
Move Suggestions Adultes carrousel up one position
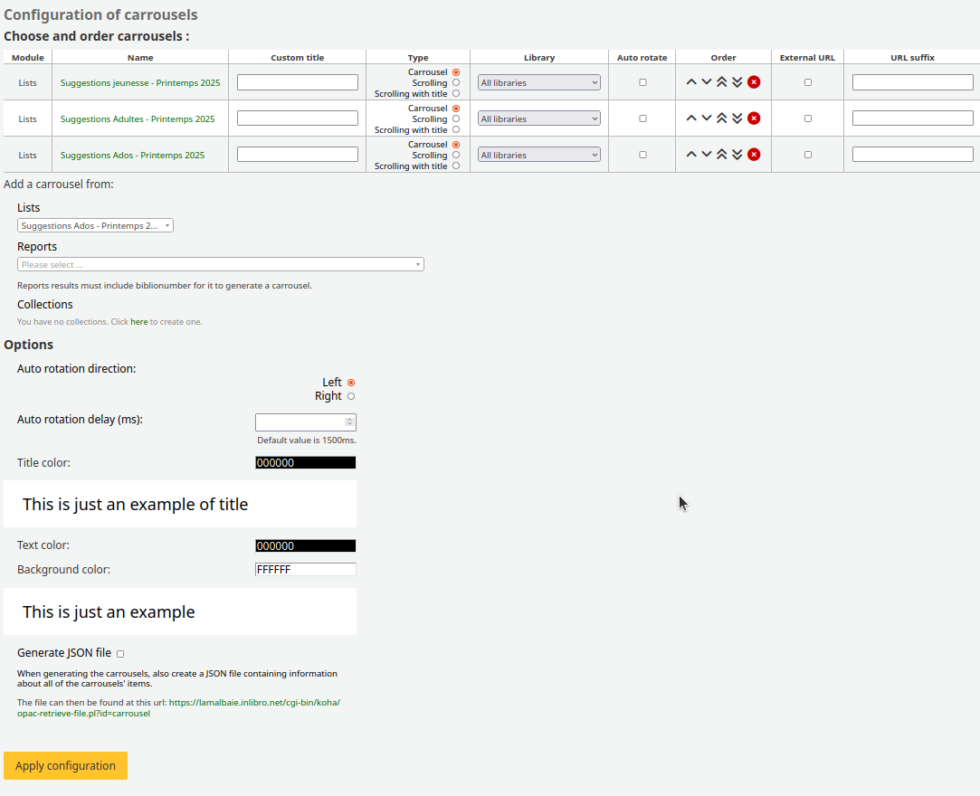click(691, 118)
